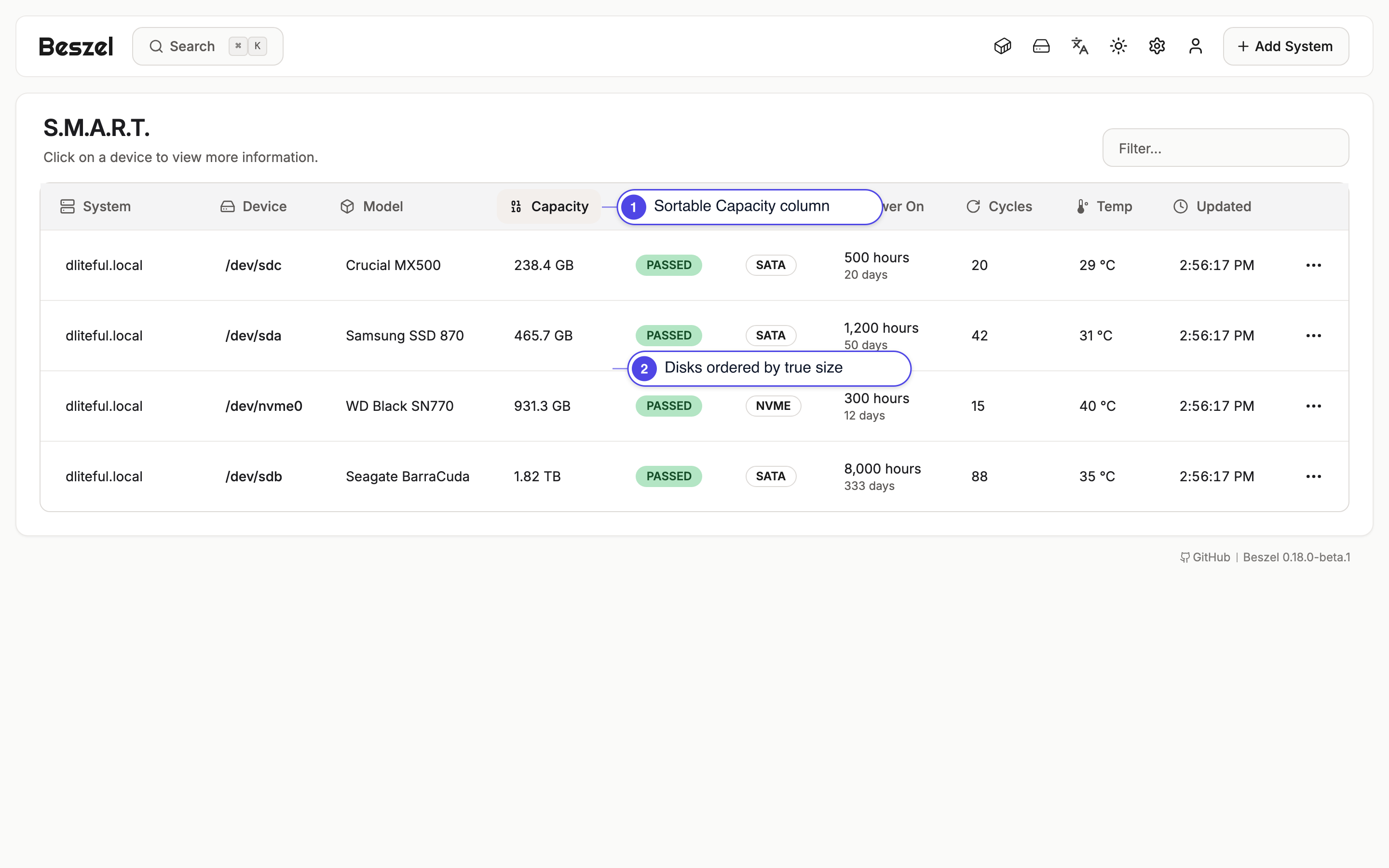Sort table by the Temp column header

pos(1104,207)
